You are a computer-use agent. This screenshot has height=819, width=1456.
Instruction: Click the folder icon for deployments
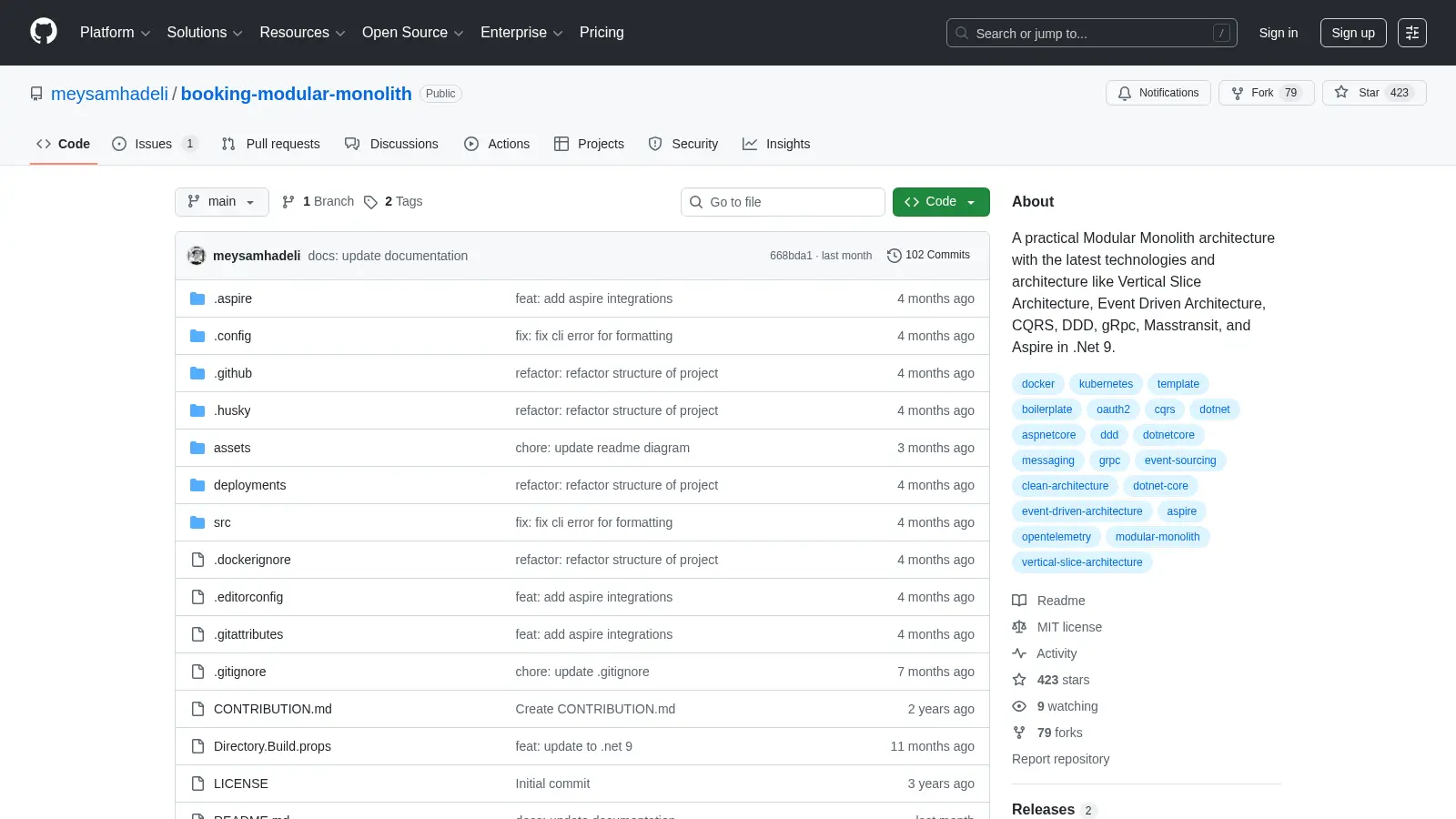tap(197, 485)
